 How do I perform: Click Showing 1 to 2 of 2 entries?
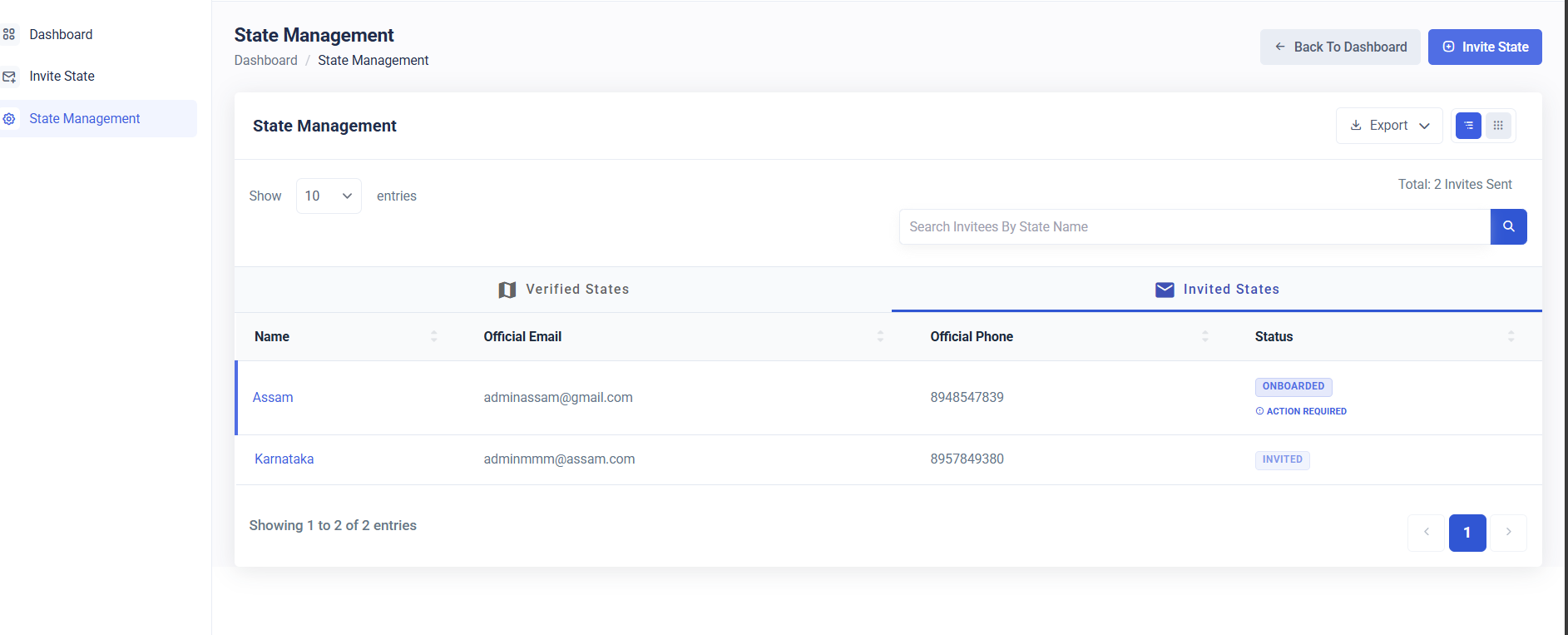pos(333,526)
